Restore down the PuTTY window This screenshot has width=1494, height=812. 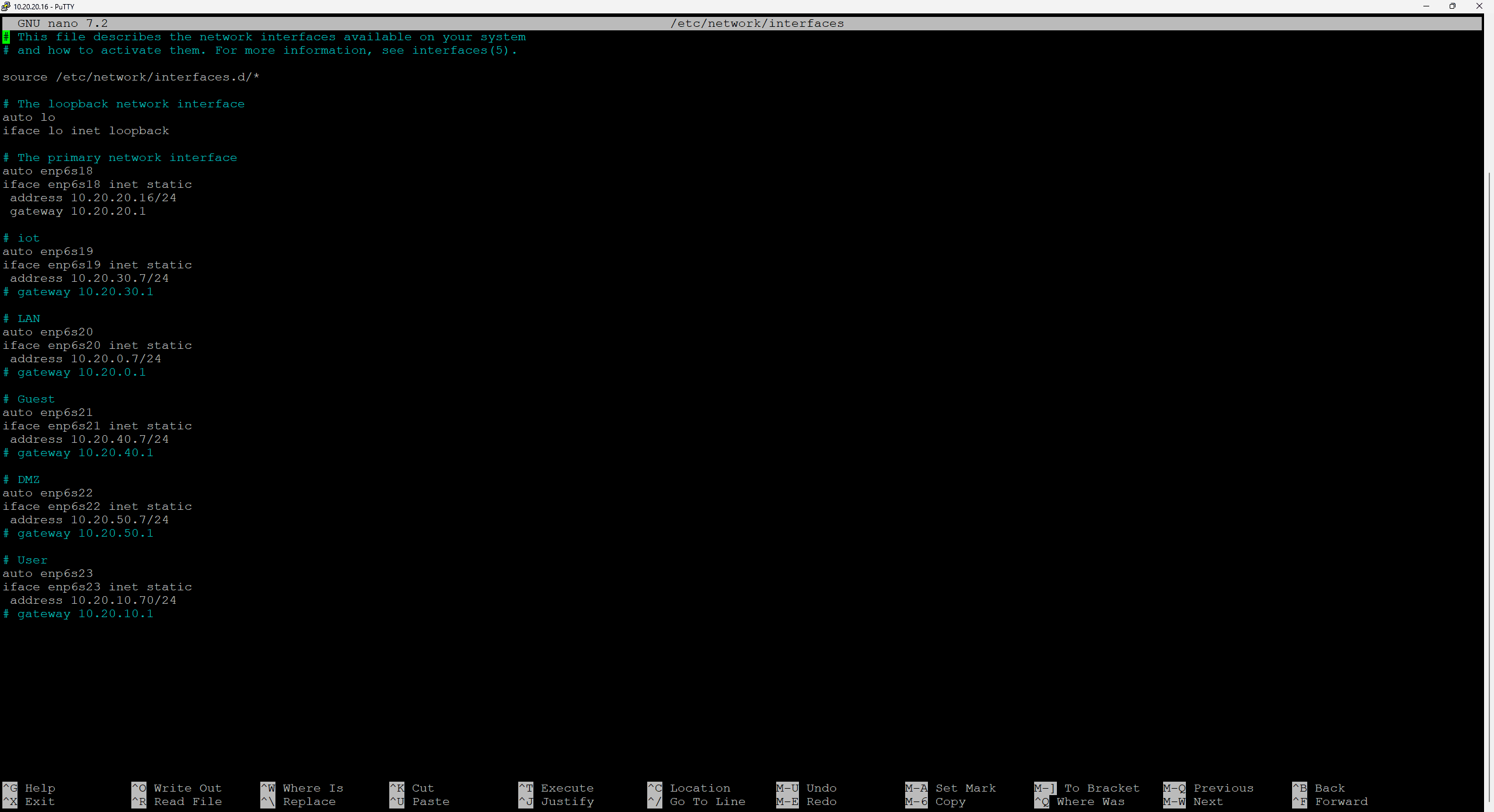point(1453,6)
